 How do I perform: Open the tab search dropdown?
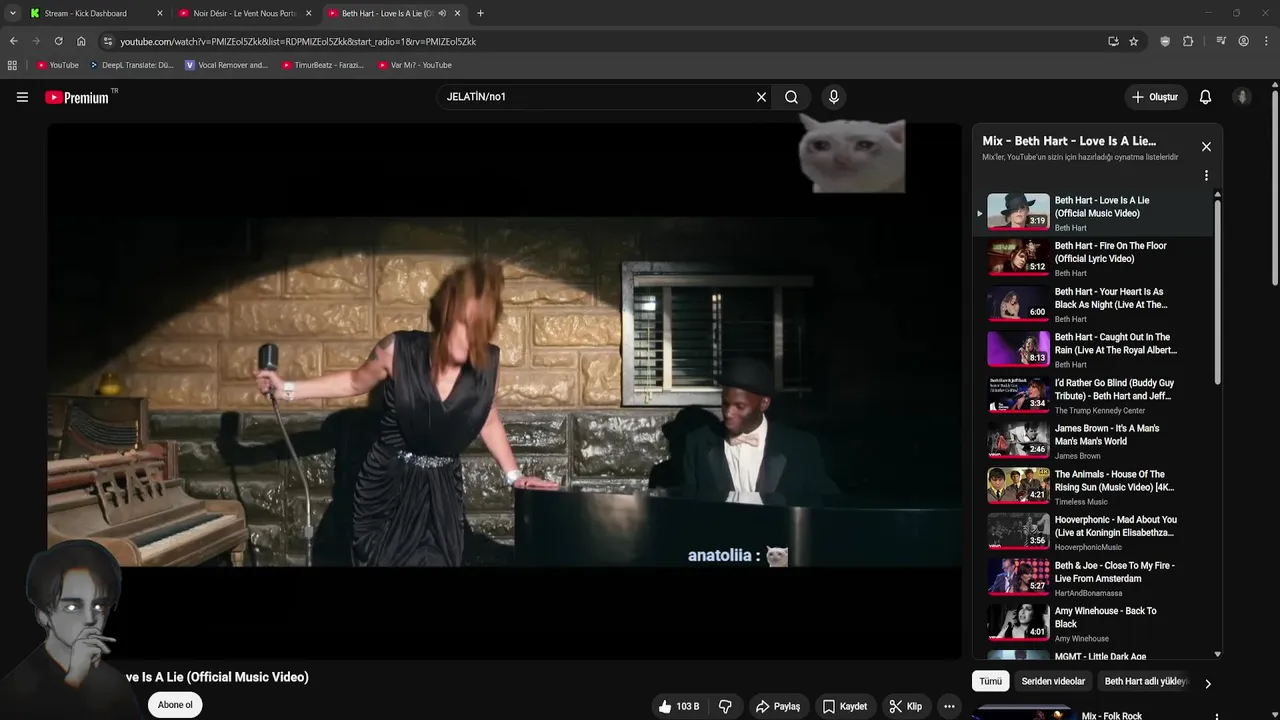(12, 13)
